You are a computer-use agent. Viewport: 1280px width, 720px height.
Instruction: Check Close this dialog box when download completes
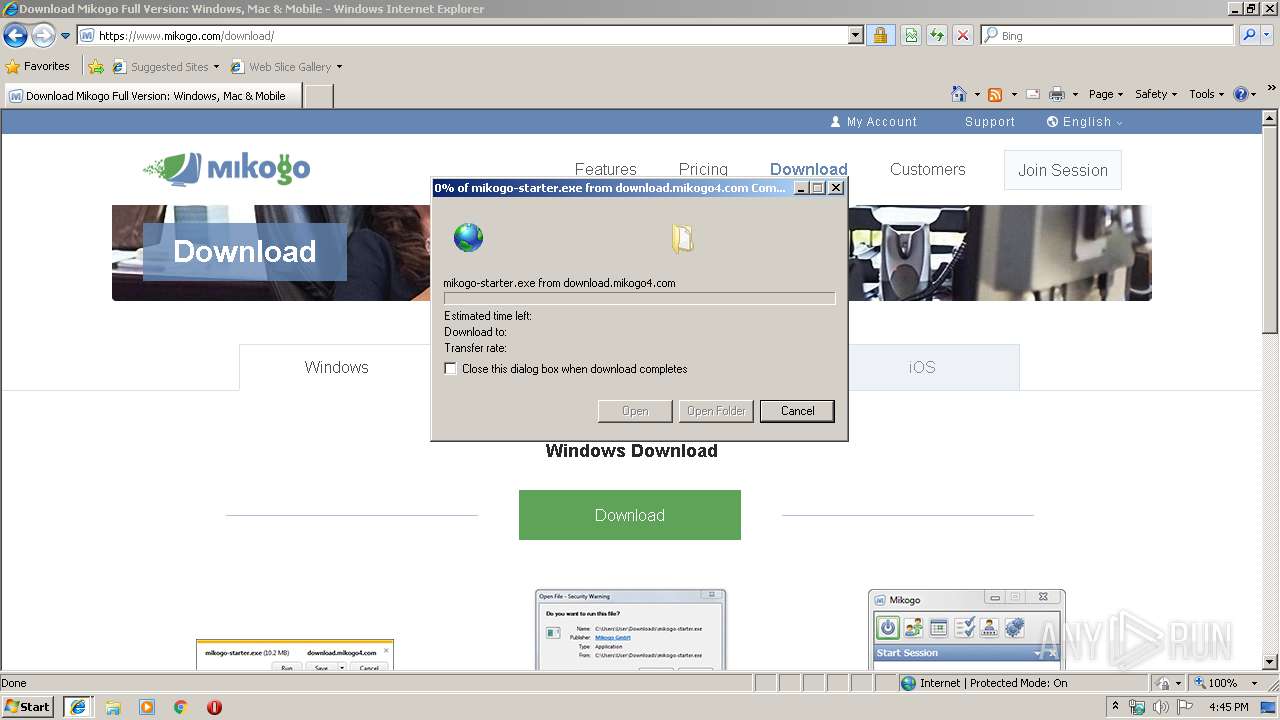point(451,369)
